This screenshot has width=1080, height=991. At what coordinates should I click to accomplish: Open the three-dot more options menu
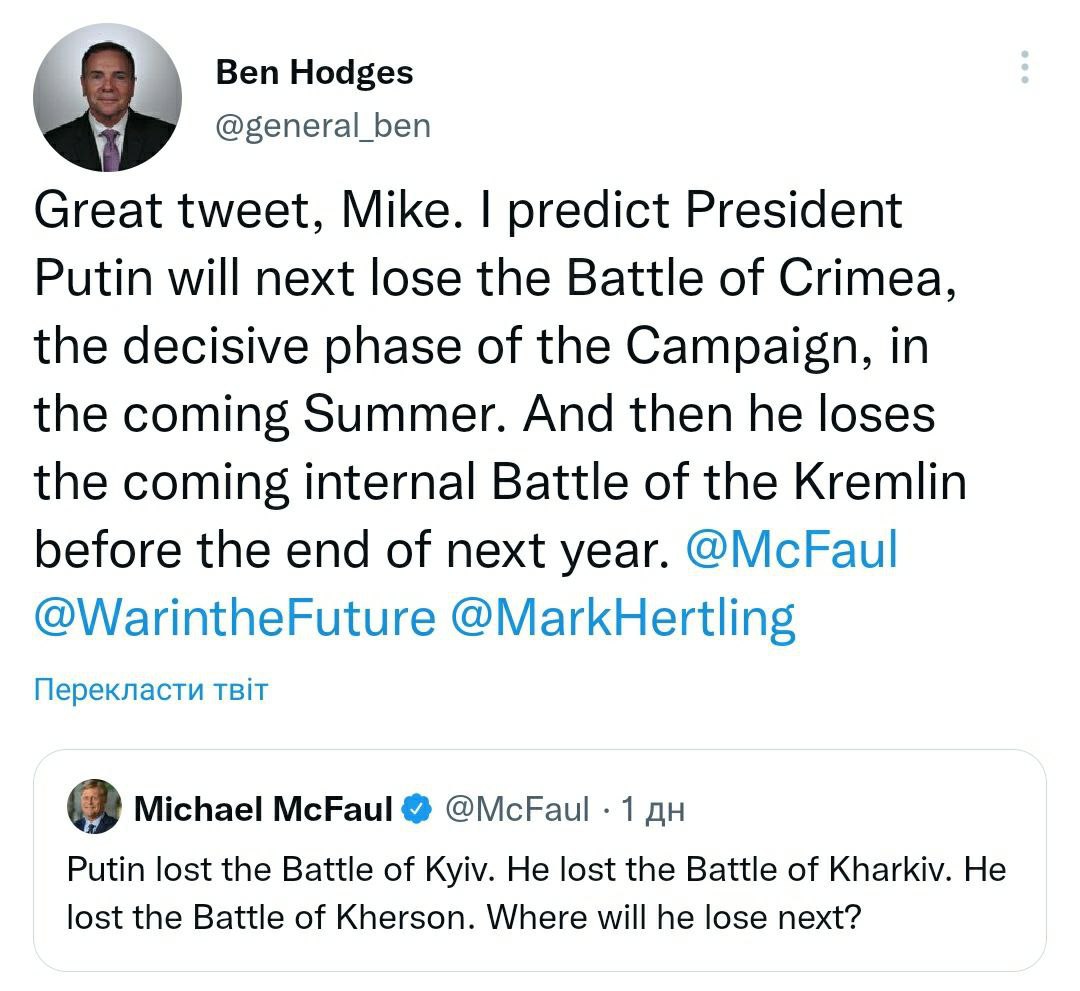(1024, 67)
